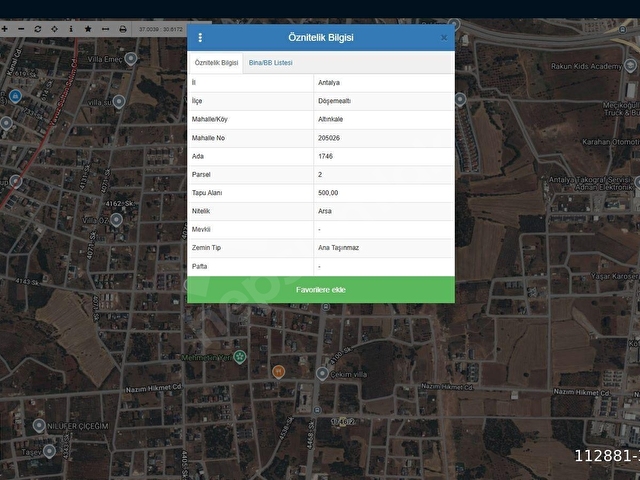Select the Antalya value cell
This screenshot has height=480, width=640.
(384, 83)
